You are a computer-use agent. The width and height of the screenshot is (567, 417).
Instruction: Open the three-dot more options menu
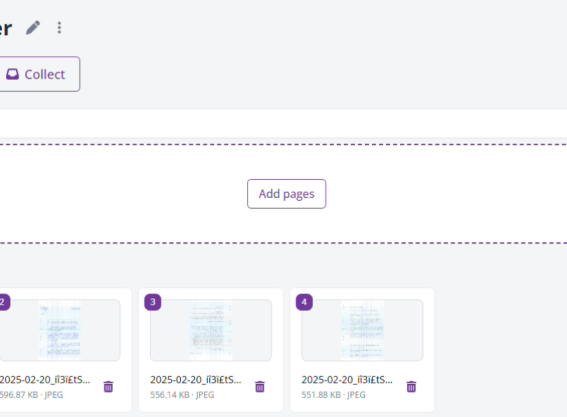[59, 28]
